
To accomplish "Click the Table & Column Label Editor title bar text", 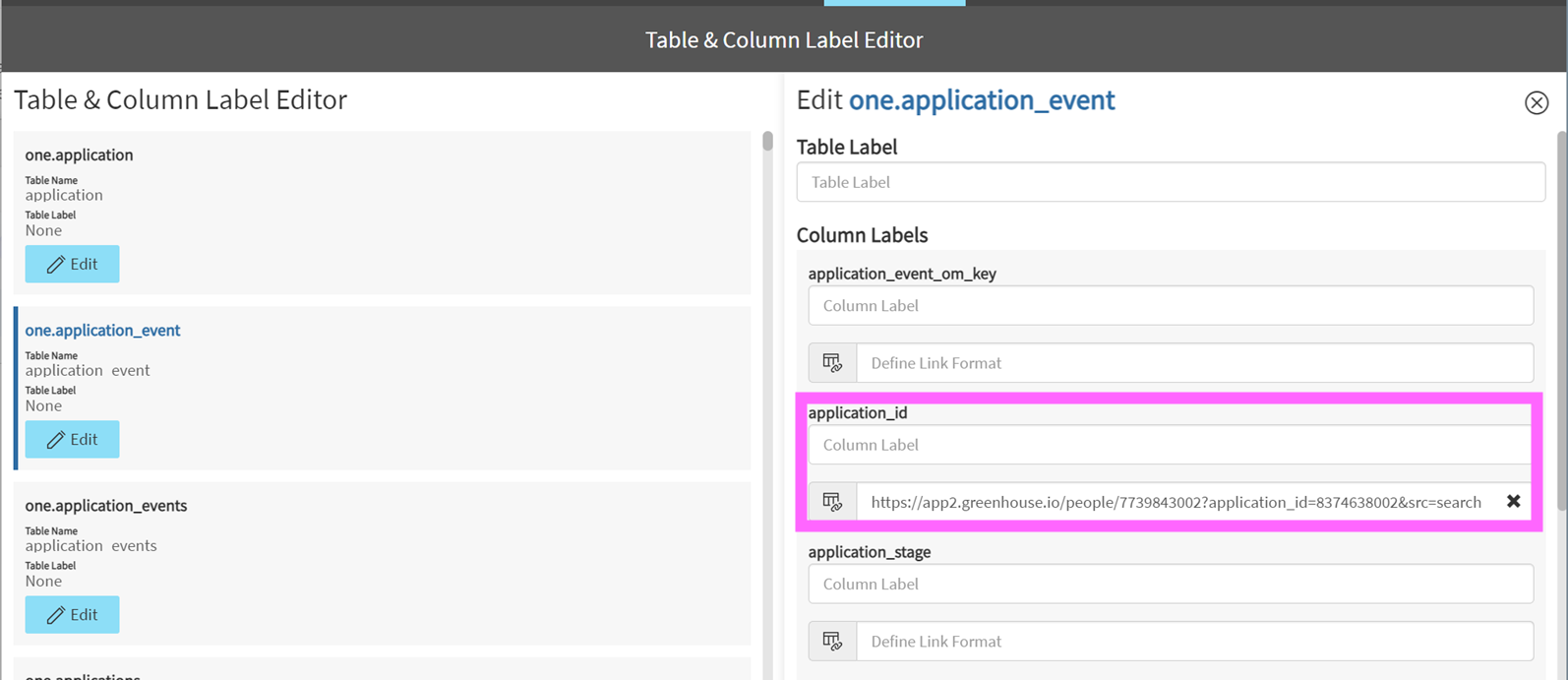I will tap(784, 39).
